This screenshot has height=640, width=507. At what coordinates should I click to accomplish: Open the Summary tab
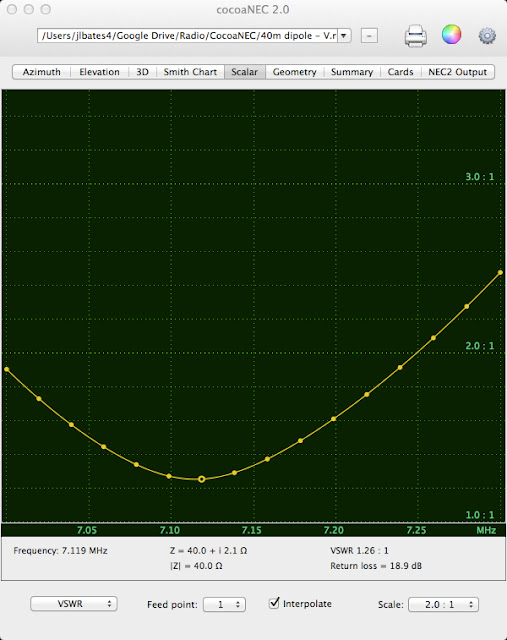point(352,72)
